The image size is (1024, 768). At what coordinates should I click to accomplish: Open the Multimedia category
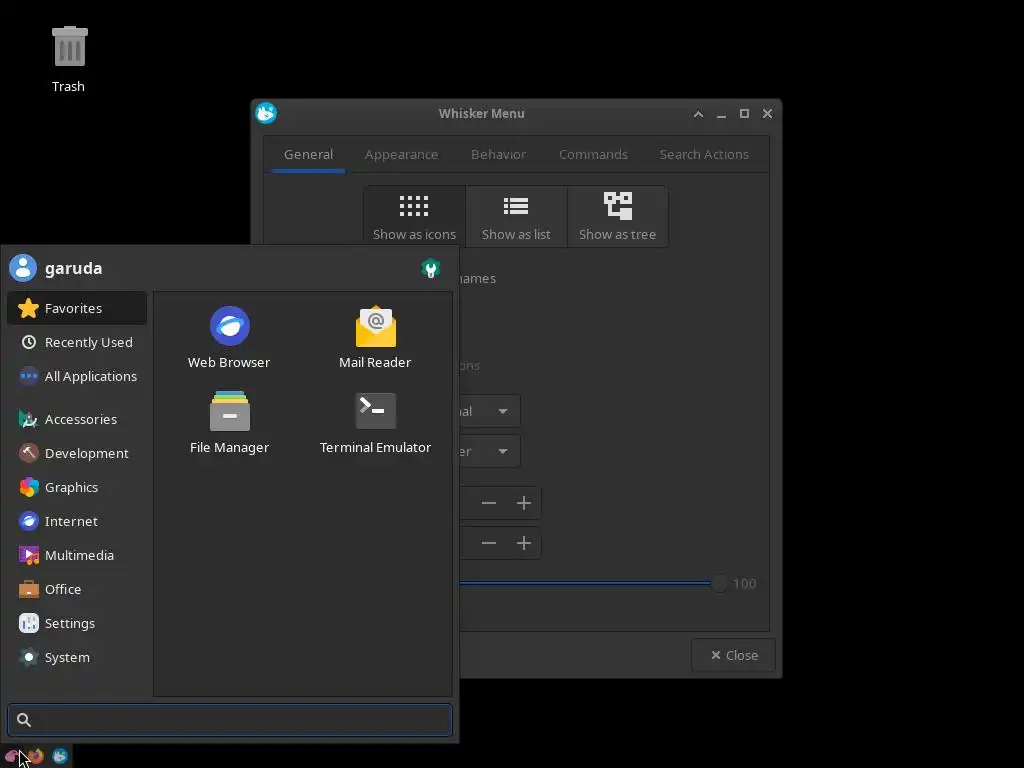77,555
